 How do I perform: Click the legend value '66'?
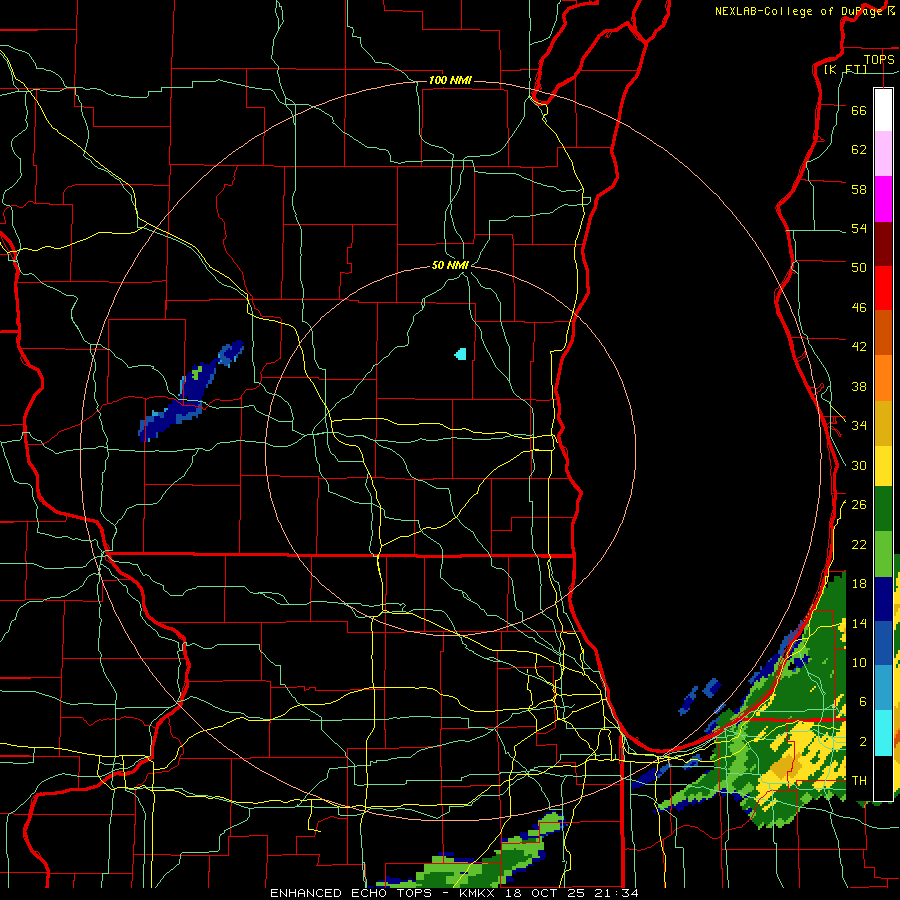pos(859,110)
